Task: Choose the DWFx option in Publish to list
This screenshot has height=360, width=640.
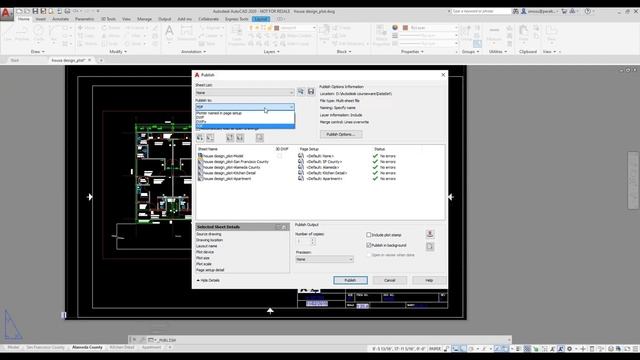Action: coord(245,122)
